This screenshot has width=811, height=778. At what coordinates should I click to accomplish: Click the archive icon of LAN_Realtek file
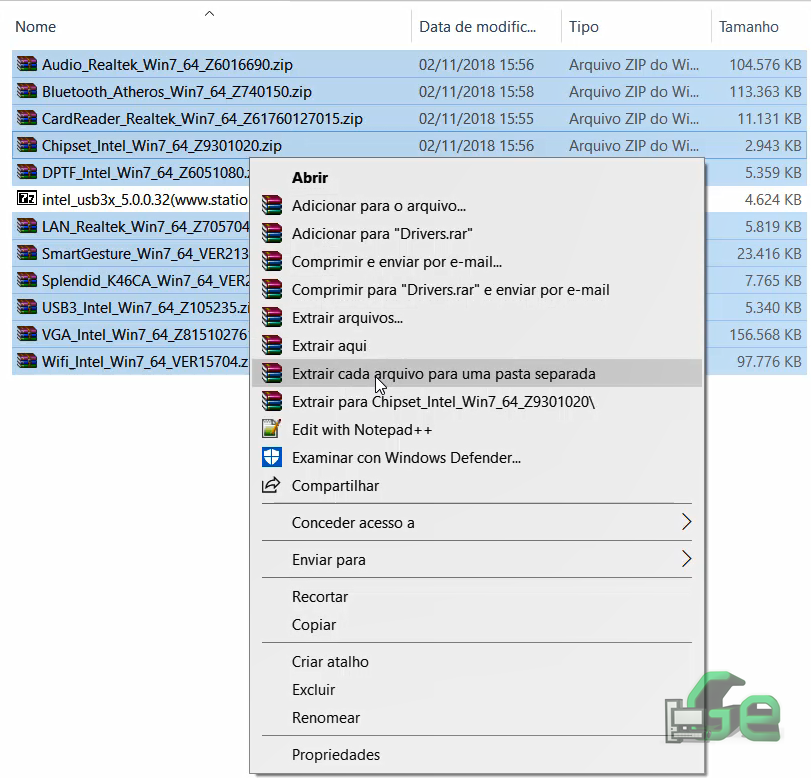pos(27,226)
